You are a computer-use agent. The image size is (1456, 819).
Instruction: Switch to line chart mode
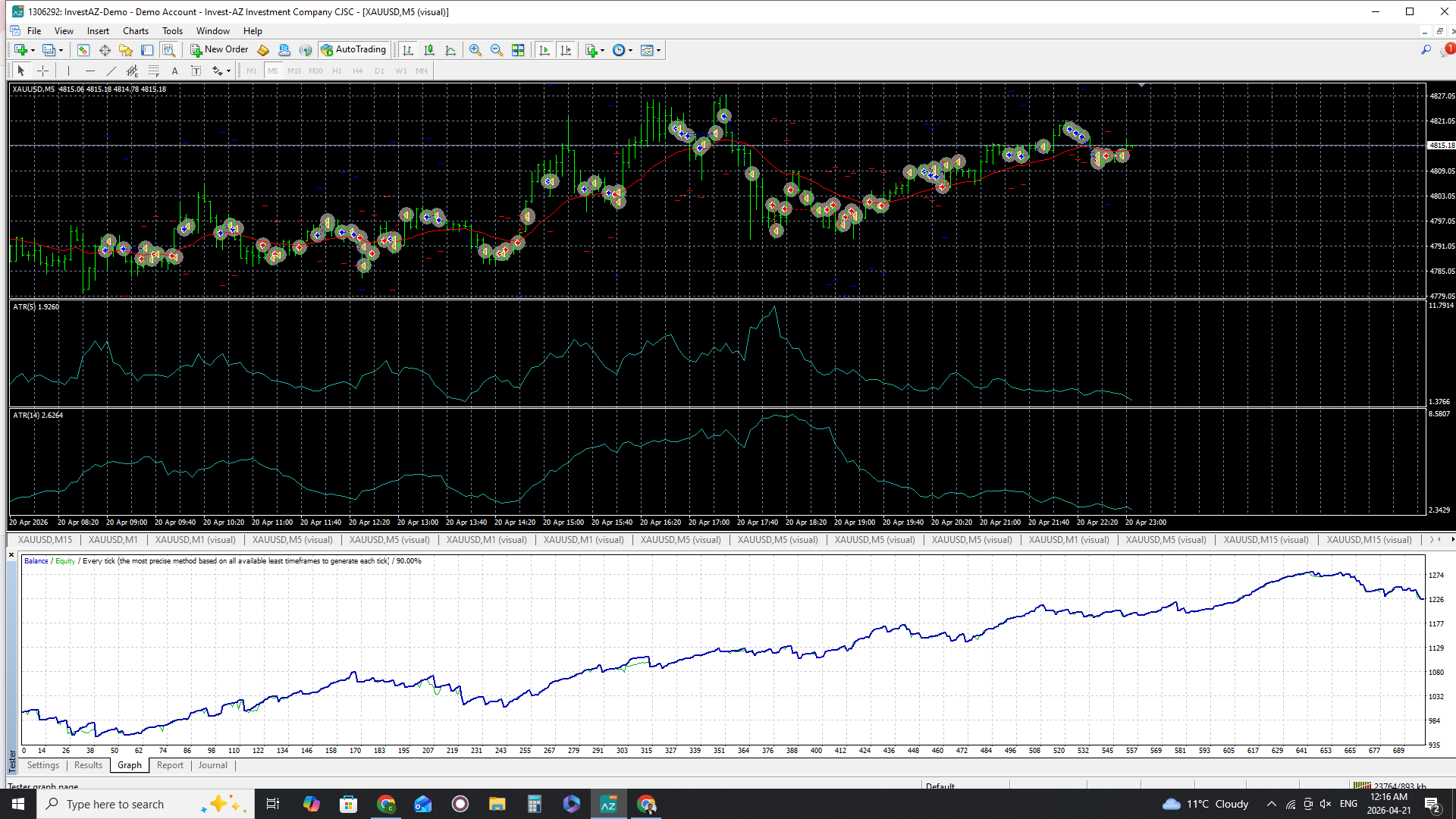450,50
